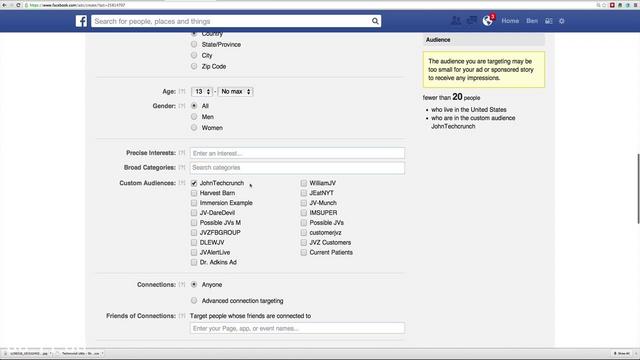Click Friends of Connections help icon
Viewport: 640px width, 360px height.
click(x=182, y=316)
